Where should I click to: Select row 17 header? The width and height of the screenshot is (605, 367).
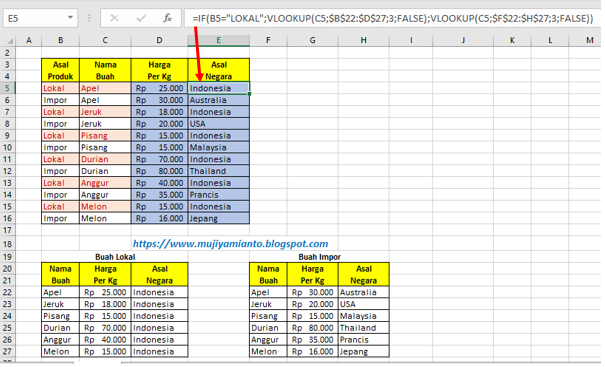[8, 230]
